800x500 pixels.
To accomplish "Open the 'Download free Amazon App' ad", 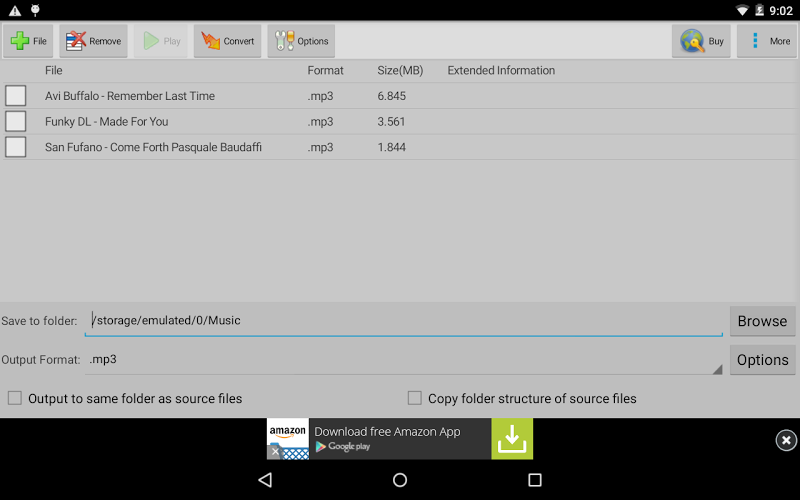I will [400, 439].
